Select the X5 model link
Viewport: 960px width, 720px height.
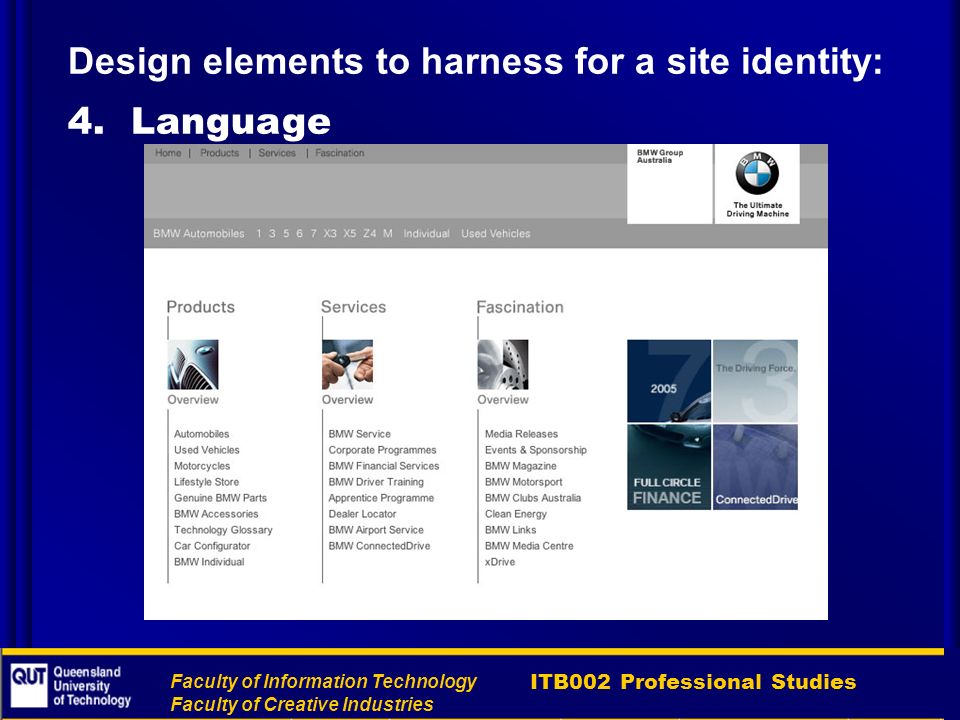350,234
